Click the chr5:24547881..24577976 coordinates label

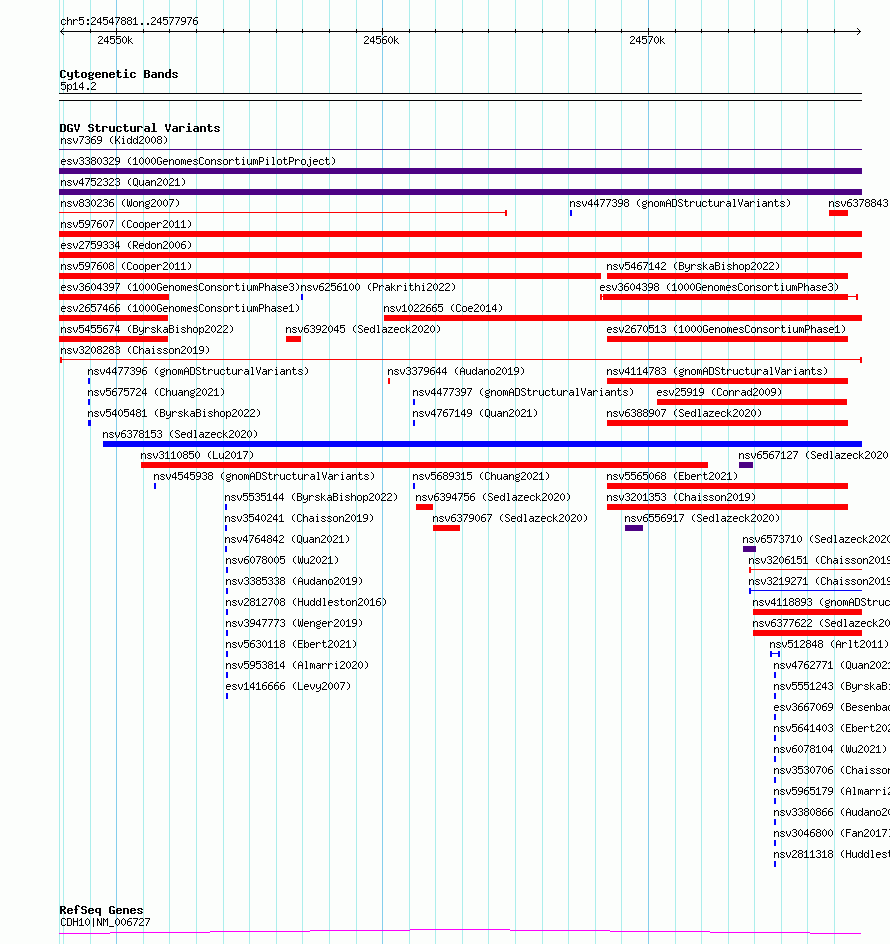pyautogui.click(x=129, y=21)
